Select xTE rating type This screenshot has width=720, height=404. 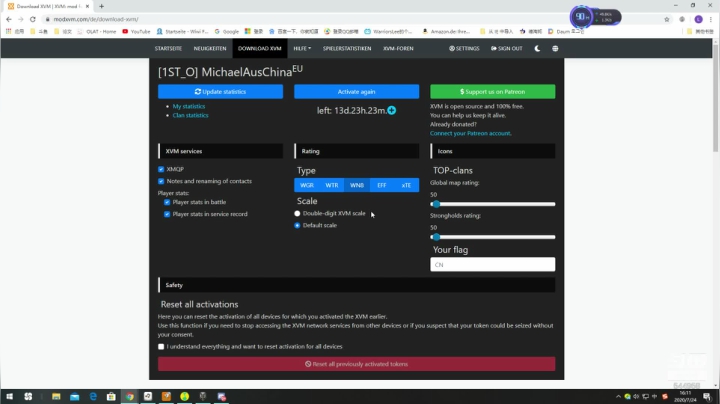coord(406,185)
